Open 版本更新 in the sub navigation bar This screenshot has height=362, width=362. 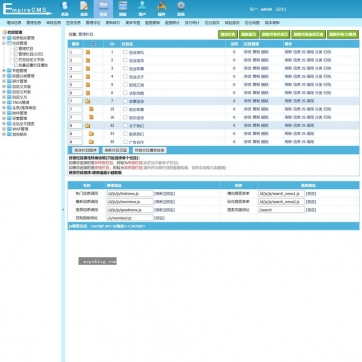[x=272, y=23]
